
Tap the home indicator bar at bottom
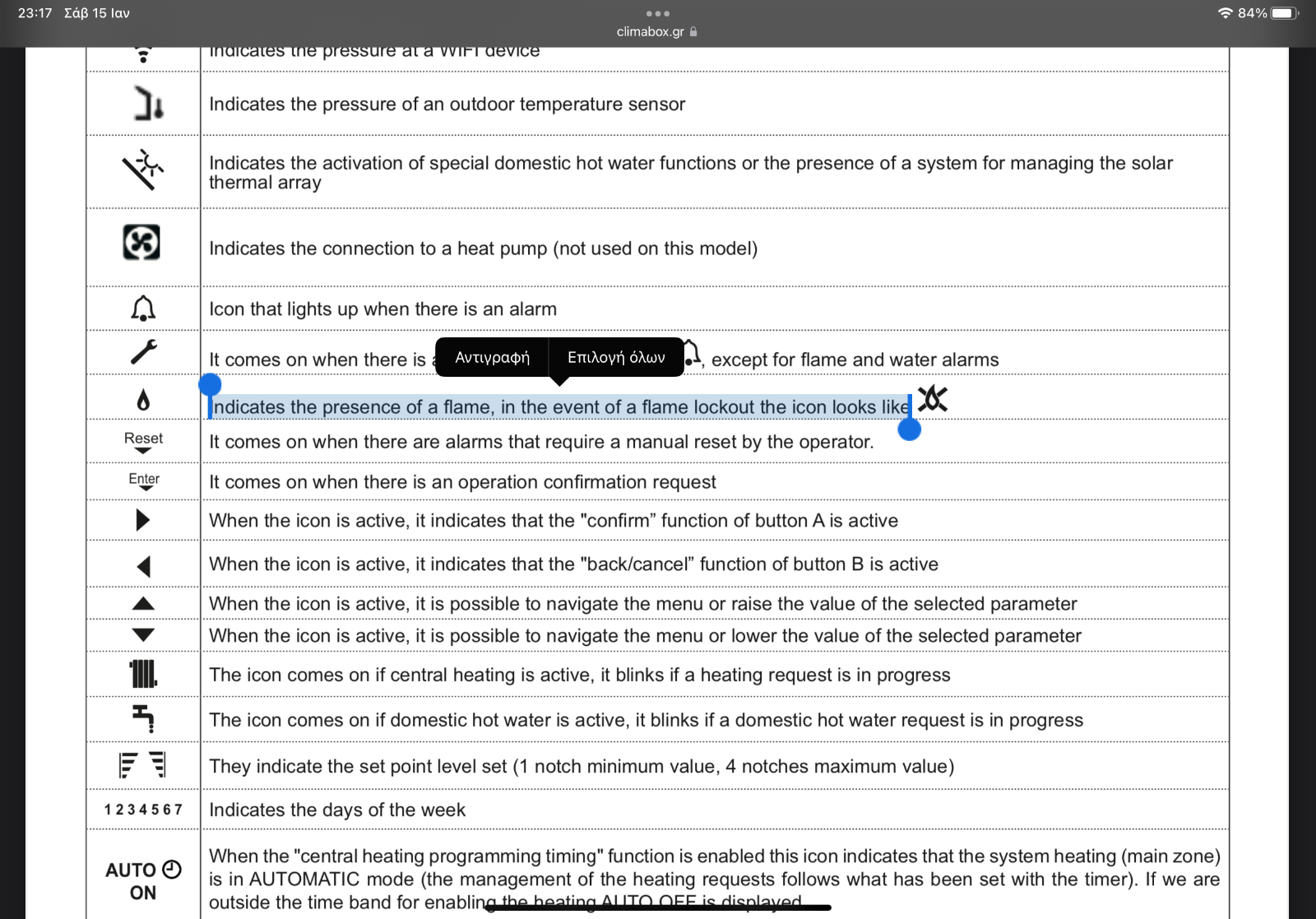point(658,907)
